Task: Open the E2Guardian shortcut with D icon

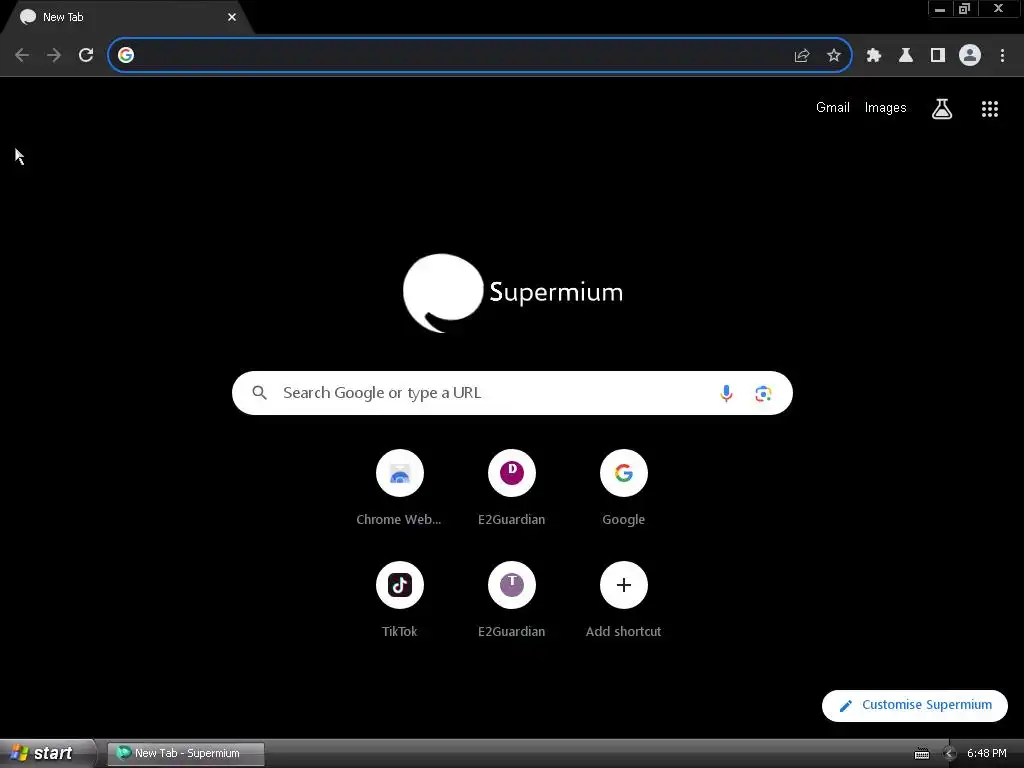Action: coord(511,487)
